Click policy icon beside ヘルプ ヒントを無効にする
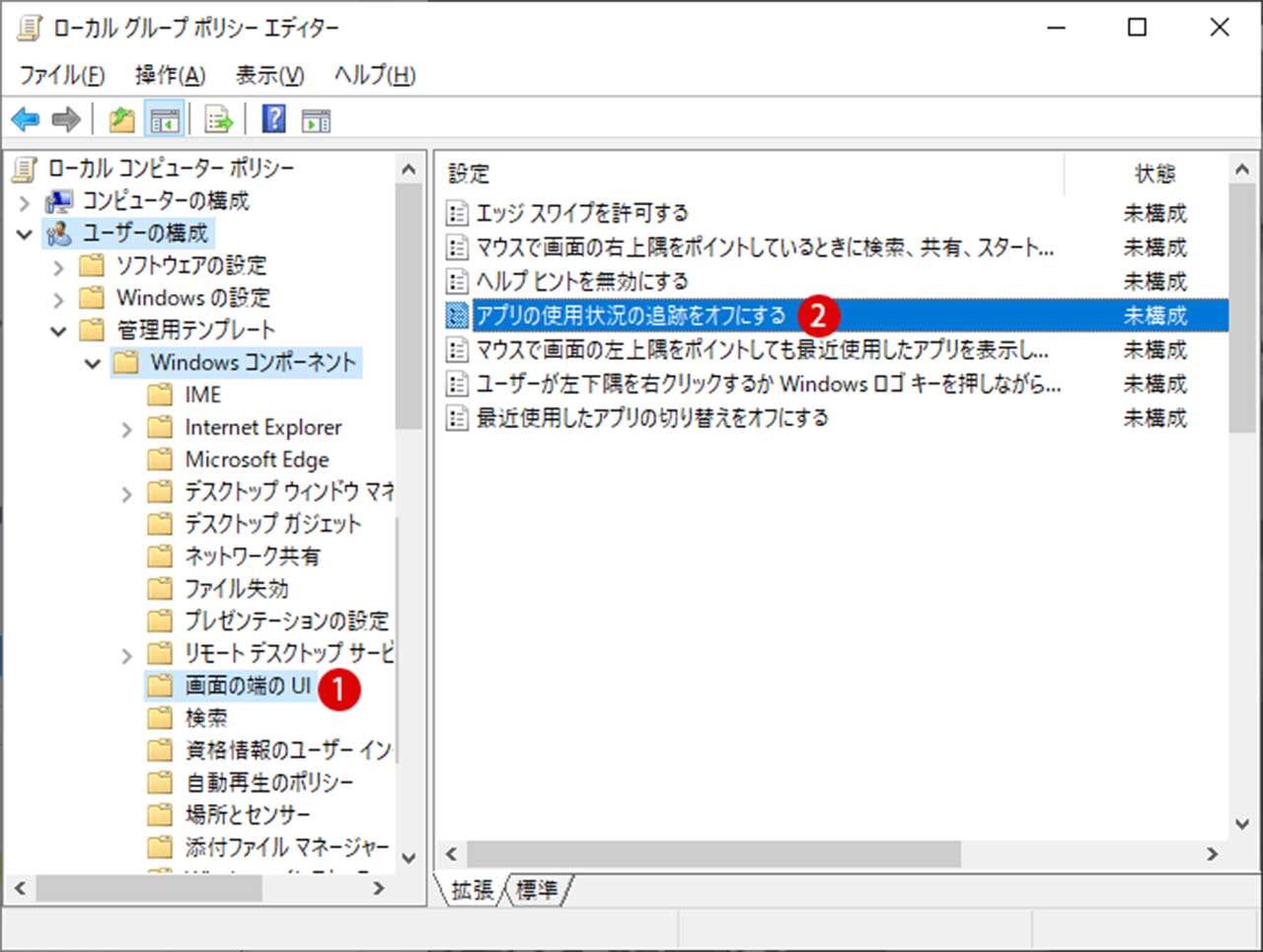Screen dimensions: 1263x952 tap(457, 281)
